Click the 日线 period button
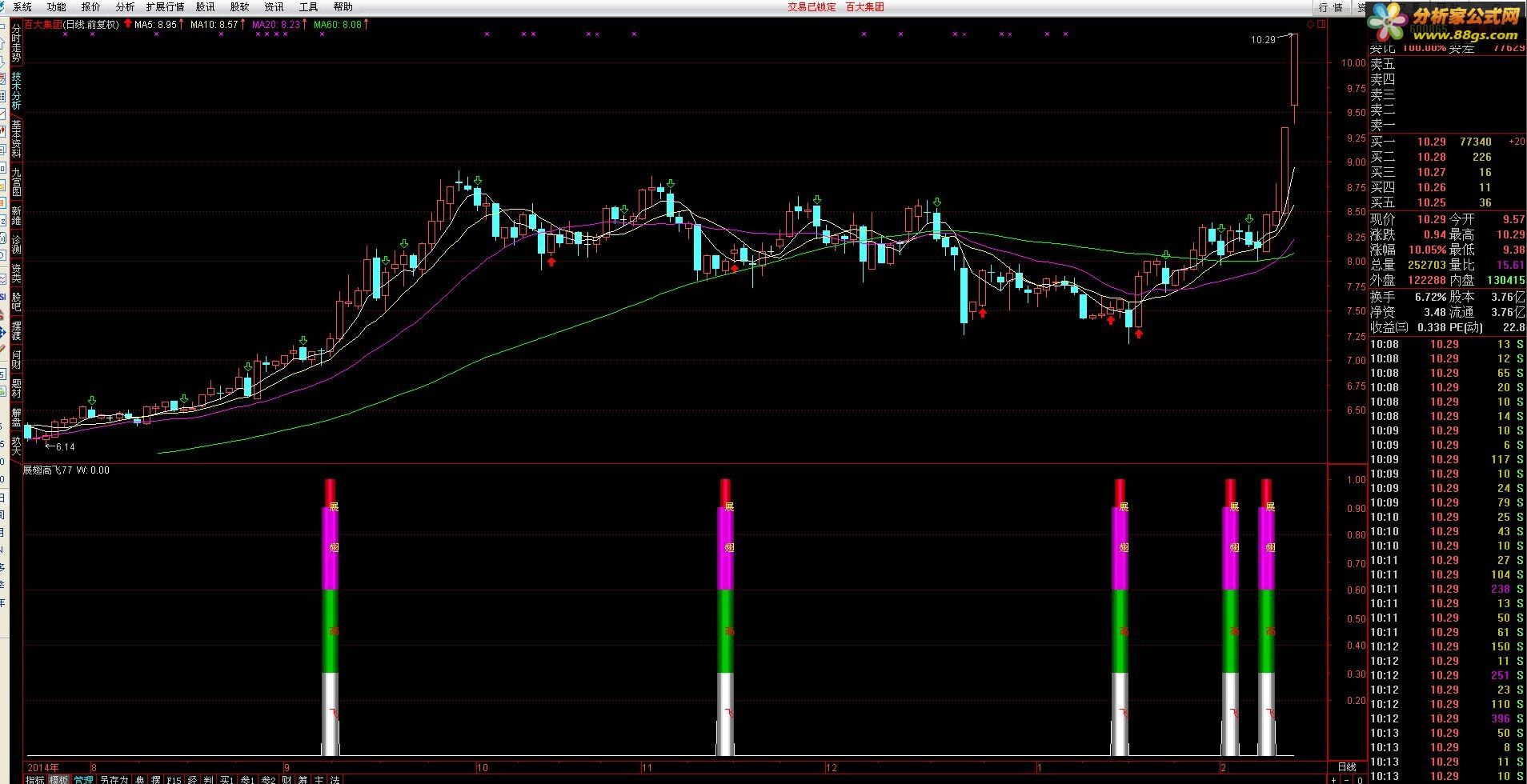 pyautogui.click(x=1347, y=766)
